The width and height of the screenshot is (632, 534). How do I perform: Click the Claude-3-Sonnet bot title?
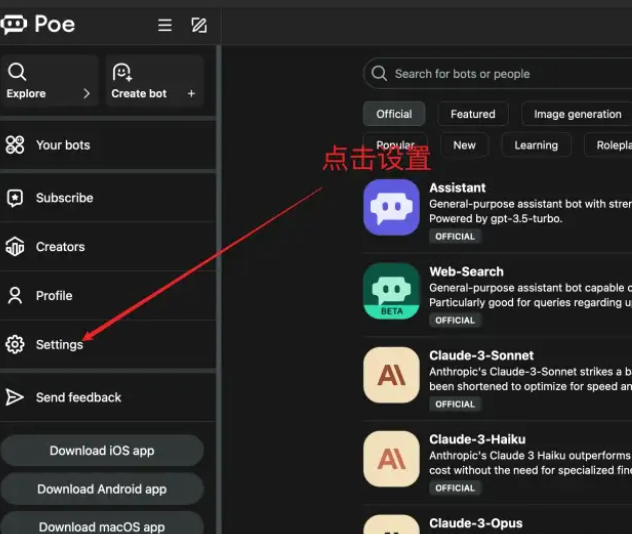481,355
